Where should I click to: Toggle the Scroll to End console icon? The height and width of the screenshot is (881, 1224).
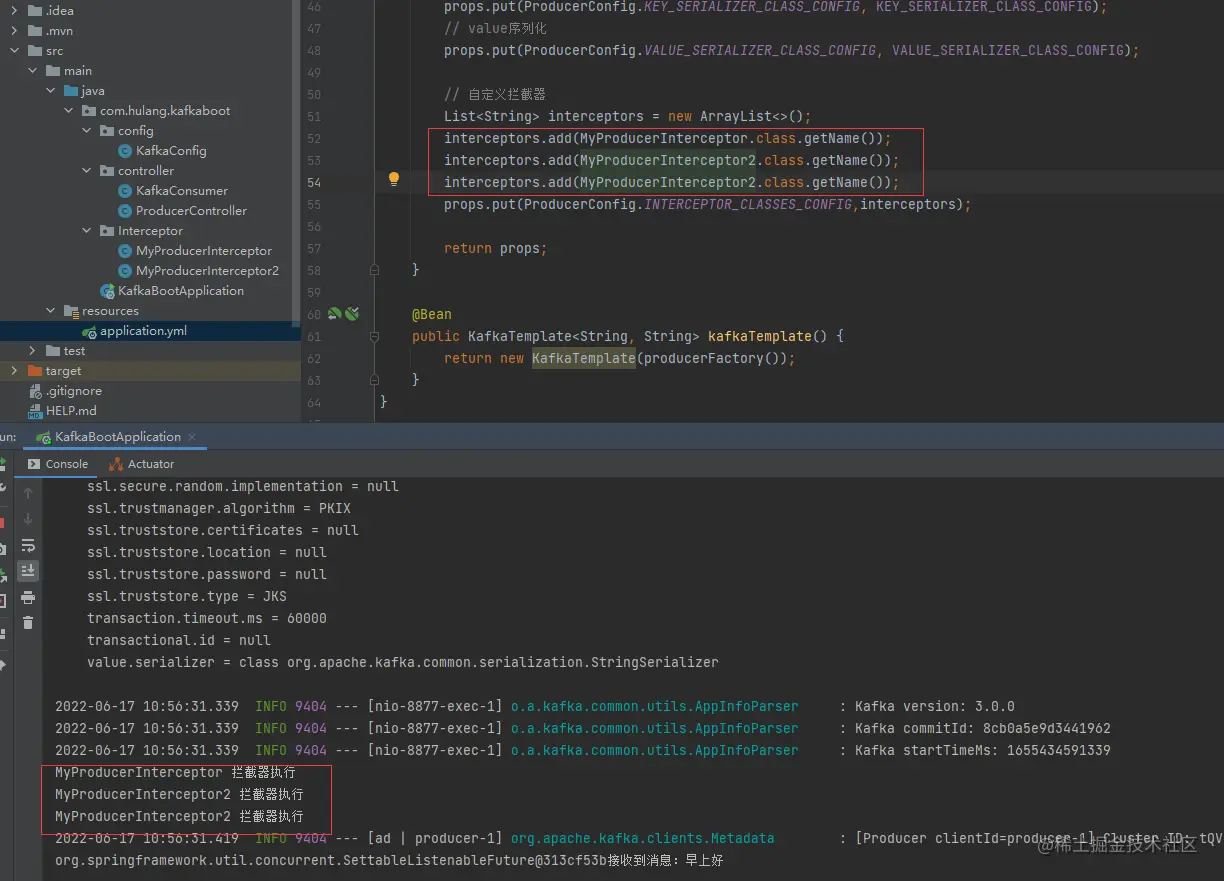(28, 570)
